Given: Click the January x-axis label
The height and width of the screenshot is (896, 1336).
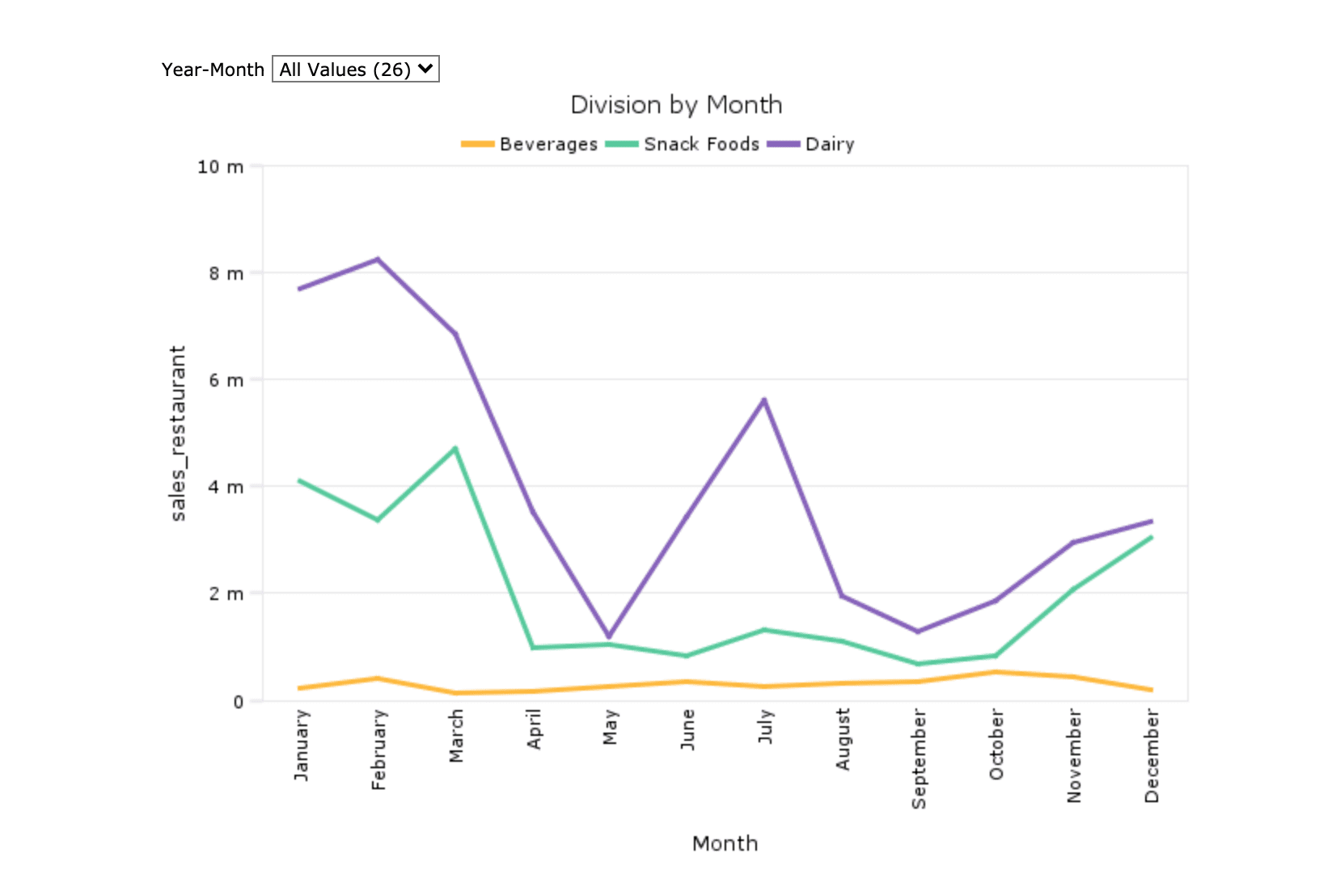Looking at the screenshot, I should tap(302, 745).
